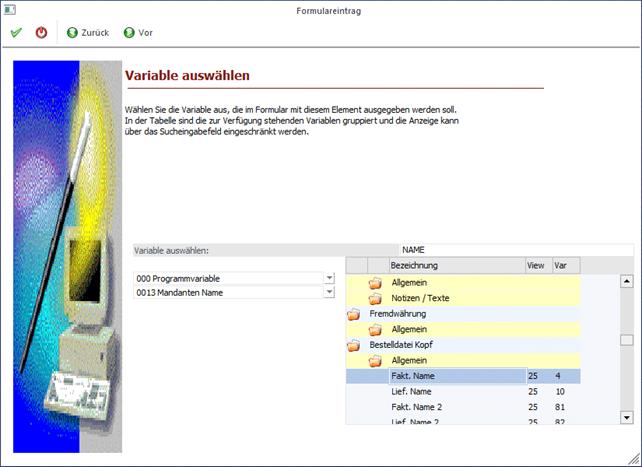This screenshot has height=467, width=642.
Task: Click the scrollbar up arrow in variable list
Action: point(626,282)
